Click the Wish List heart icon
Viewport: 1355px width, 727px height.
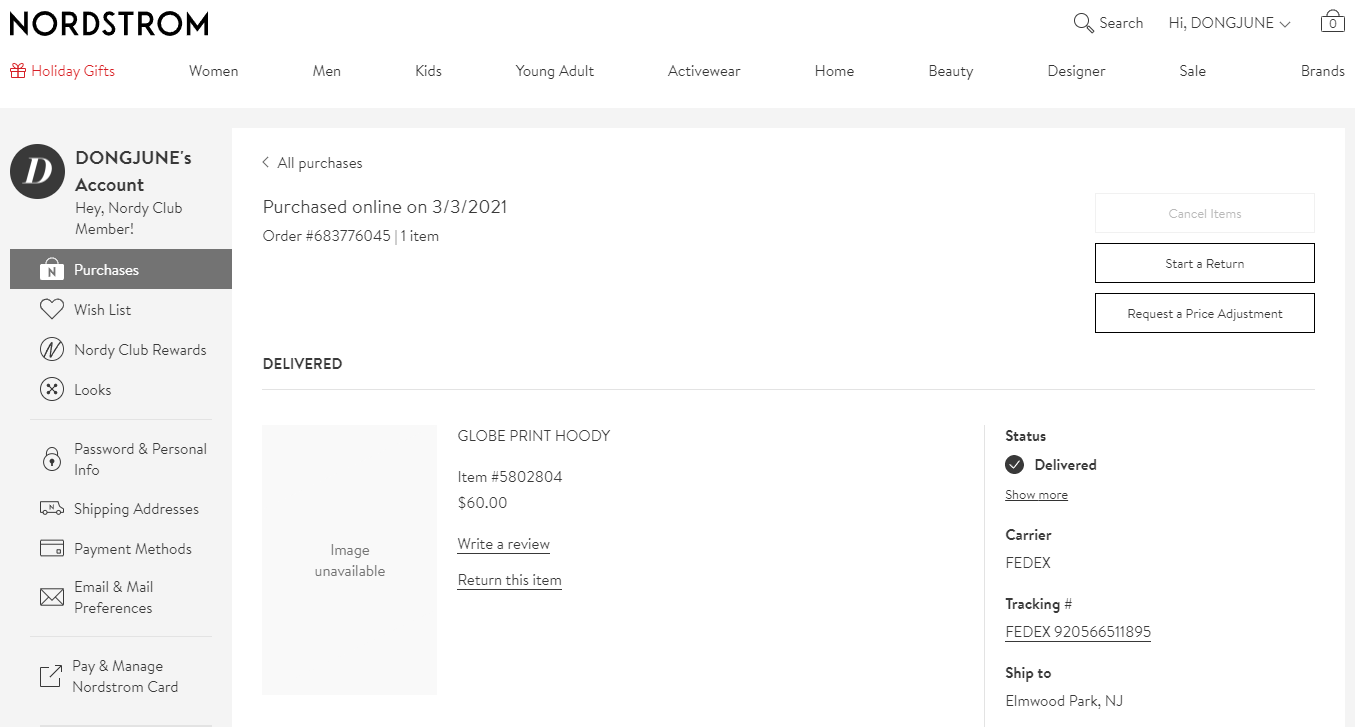tap(52, 310)
